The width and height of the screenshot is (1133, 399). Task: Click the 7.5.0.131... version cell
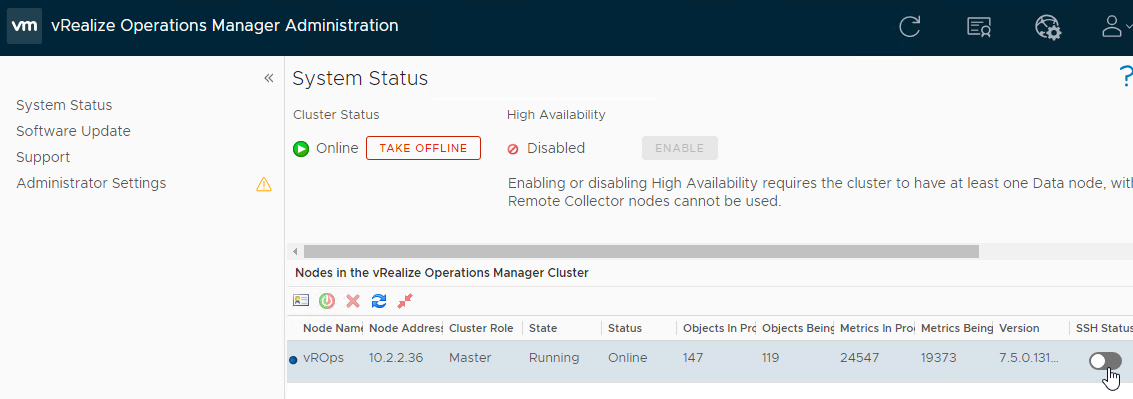(x=1030, y=358)
